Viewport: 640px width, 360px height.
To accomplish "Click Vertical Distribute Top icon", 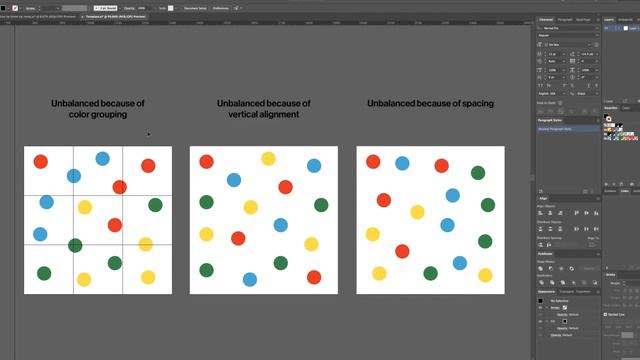I will [x=540, y=229].
